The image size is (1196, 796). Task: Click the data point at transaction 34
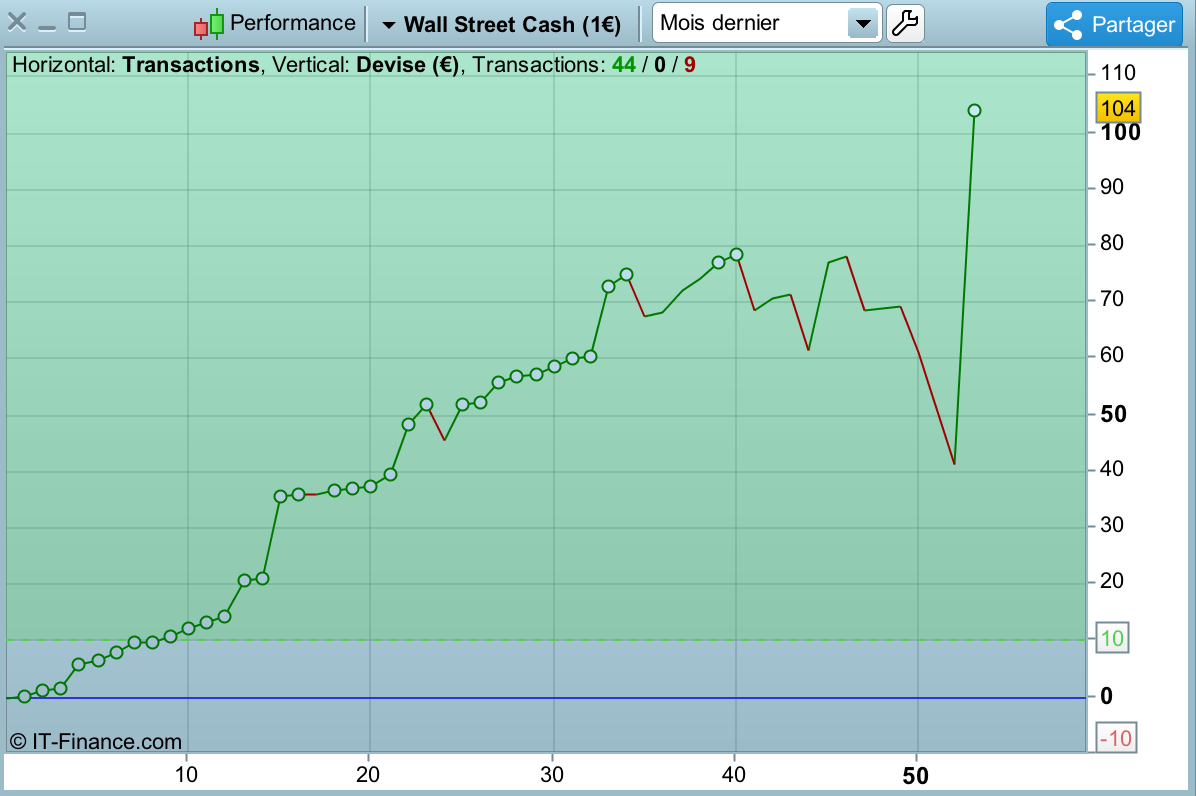[626, 274]
